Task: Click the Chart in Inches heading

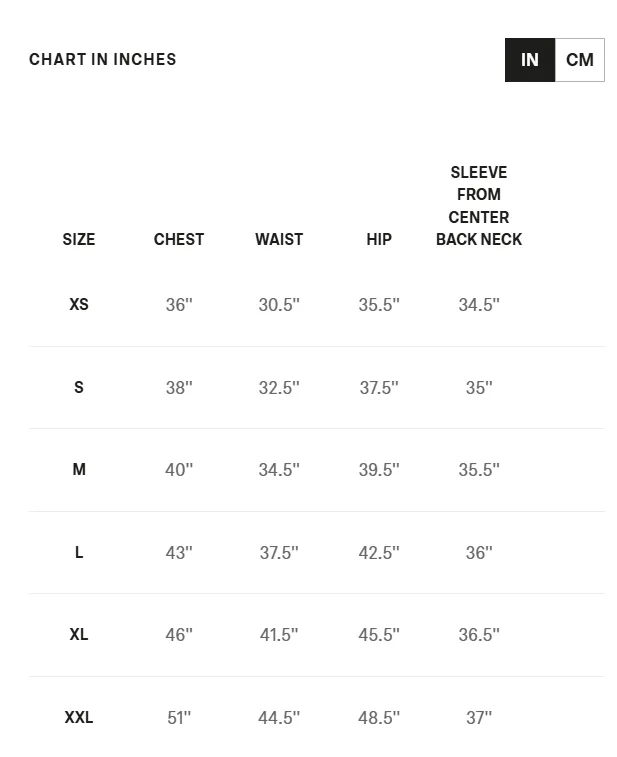Action: pyautogui.click(x=102, y=59)
